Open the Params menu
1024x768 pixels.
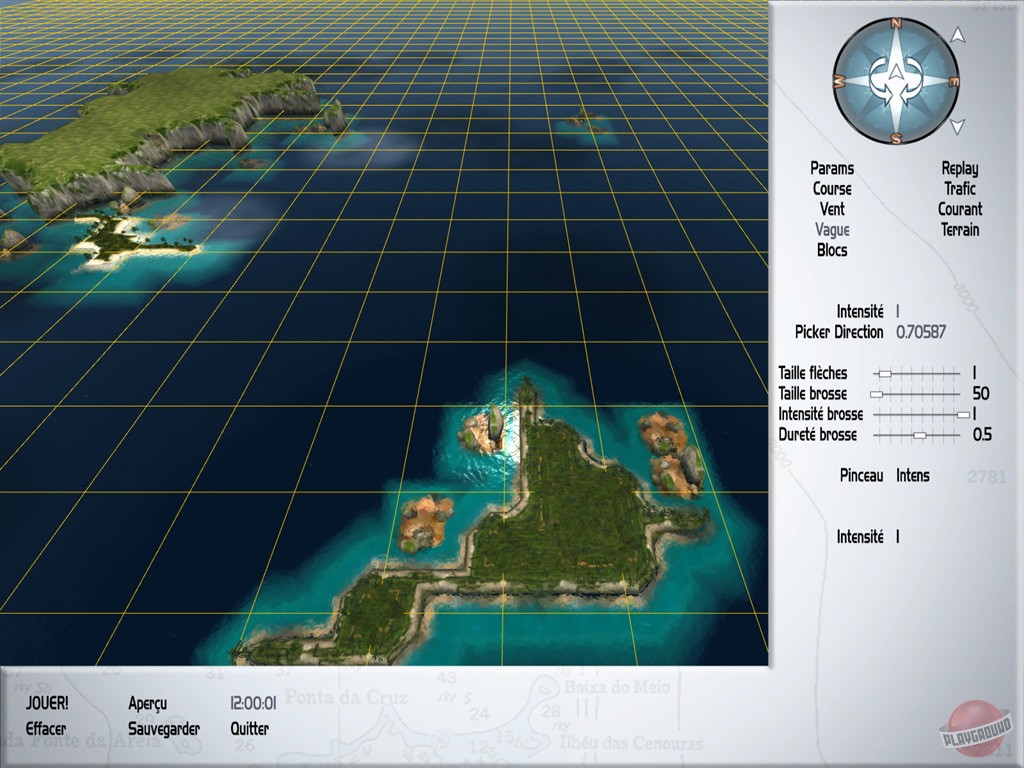pos(831,168)
